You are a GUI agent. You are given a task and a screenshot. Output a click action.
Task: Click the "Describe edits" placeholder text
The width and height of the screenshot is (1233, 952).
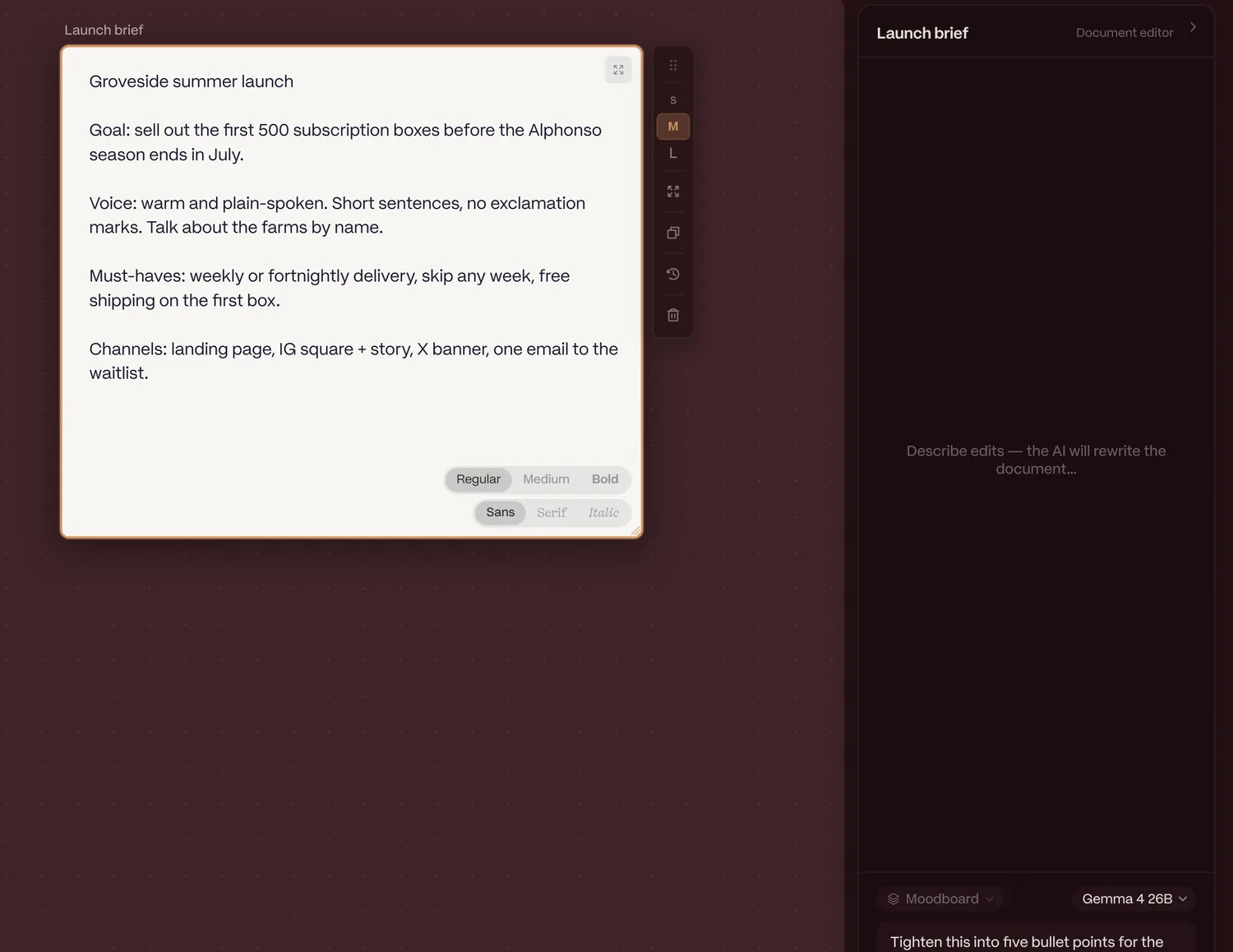(1036, 460)
